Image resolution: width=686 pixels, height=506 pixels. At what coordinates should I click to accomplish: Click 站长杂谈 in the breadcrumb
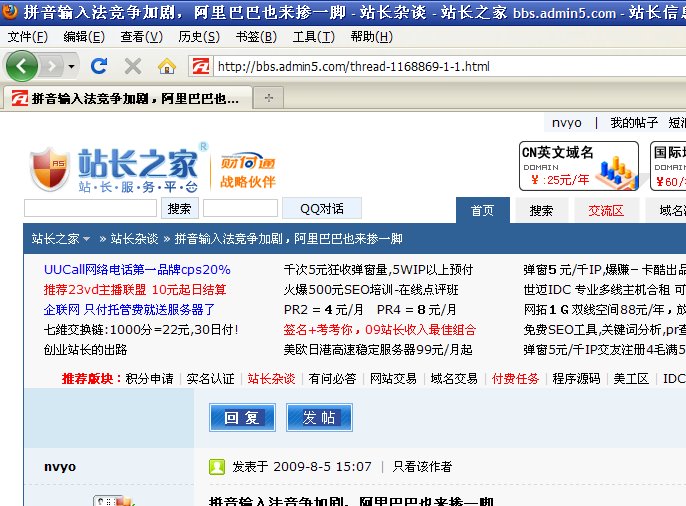coord(134,239)
